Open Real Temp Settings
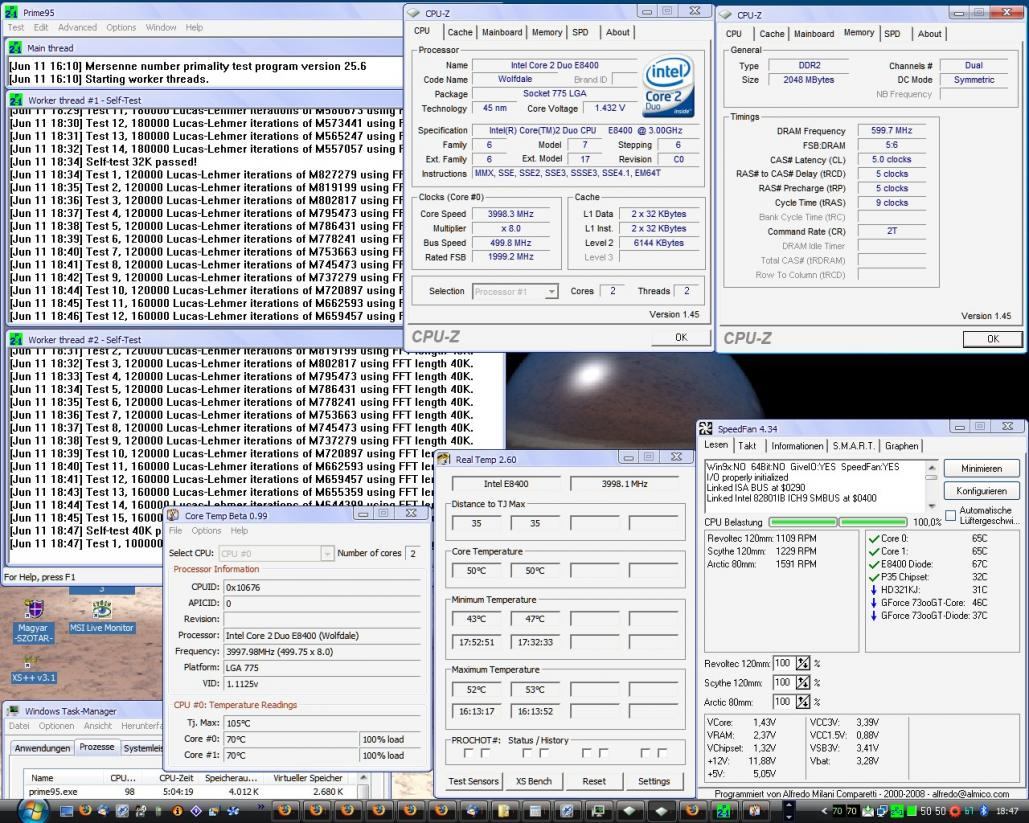 click(x=654, y=781)
